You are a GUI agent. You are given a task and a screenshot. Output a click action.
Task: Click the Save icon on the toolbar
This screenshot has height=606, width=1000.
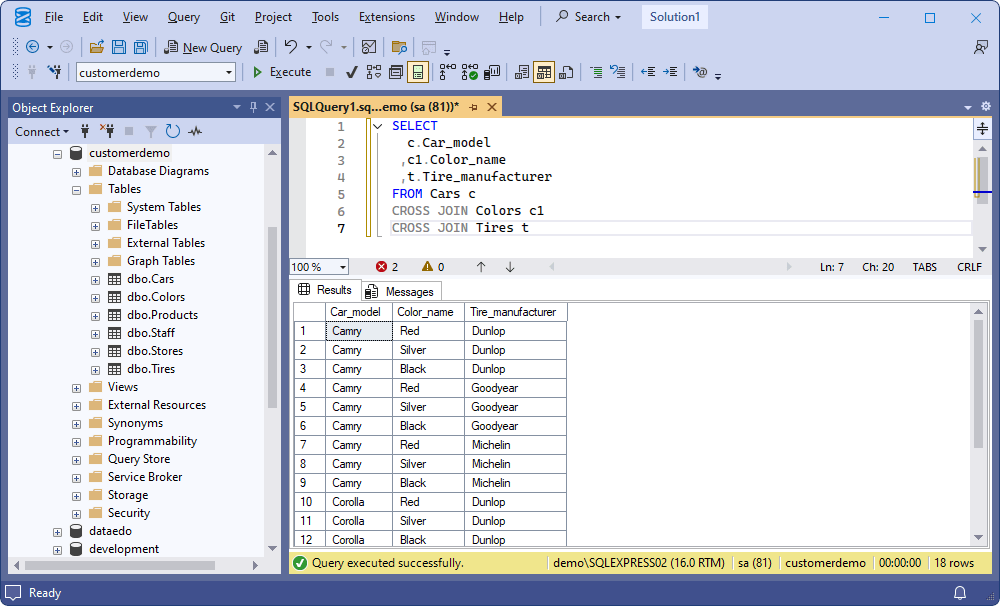tap(119, 46)
